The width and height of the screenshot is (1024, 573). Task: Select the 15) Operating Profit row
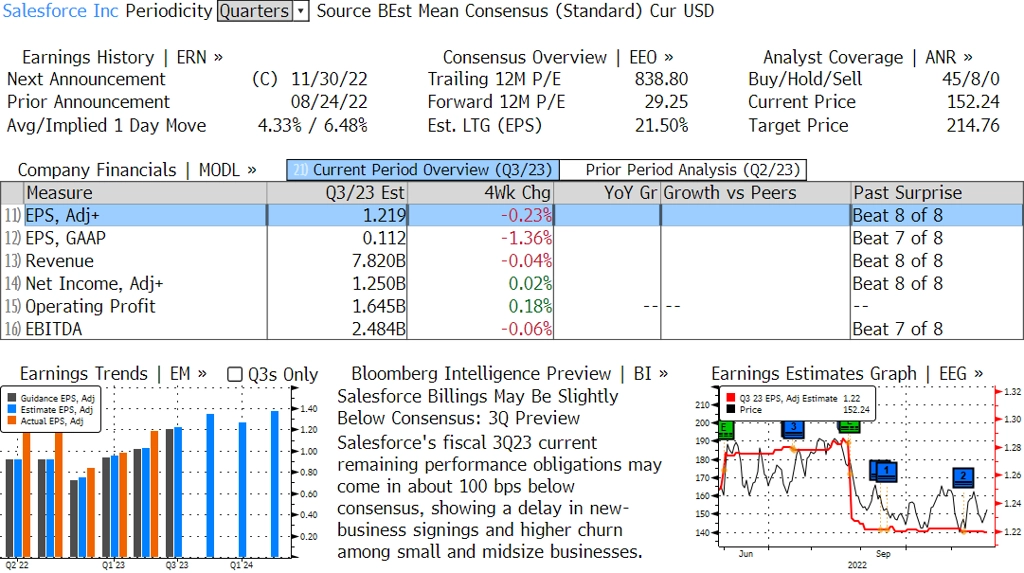[512, 306]
